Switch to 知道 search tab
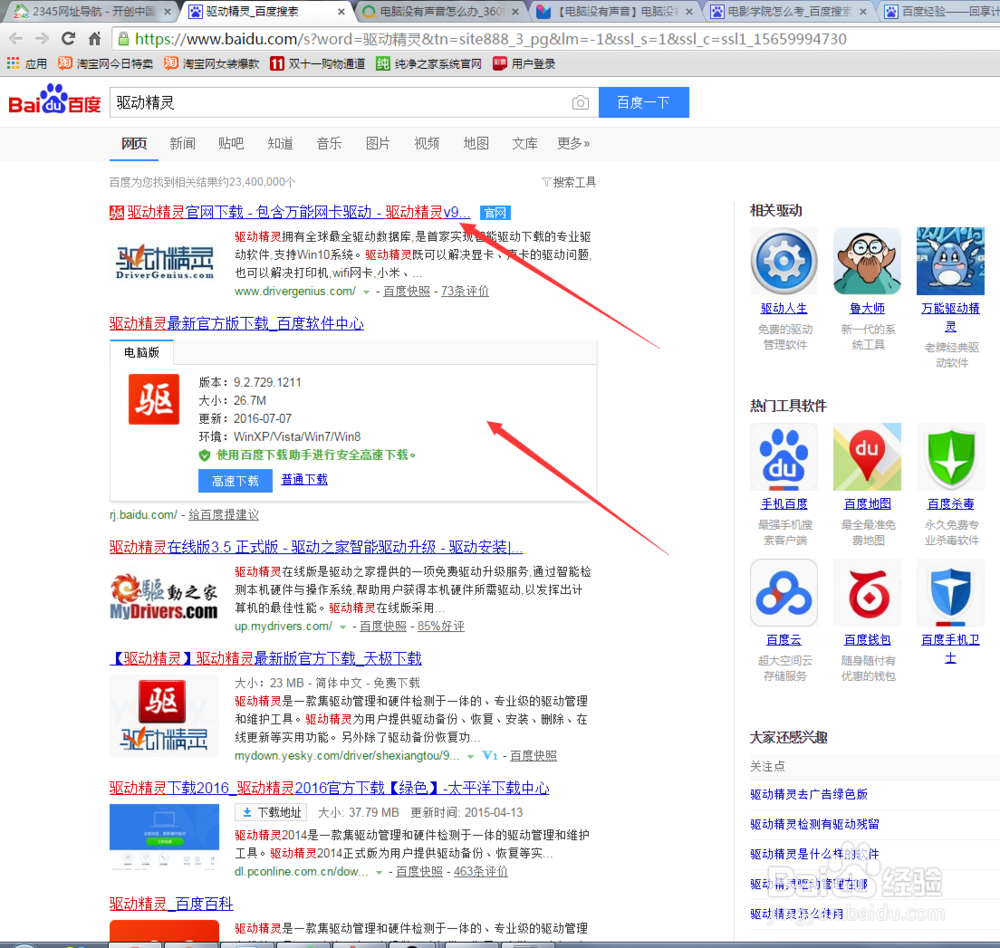The image size is (1000, 948). coord(280,144)
